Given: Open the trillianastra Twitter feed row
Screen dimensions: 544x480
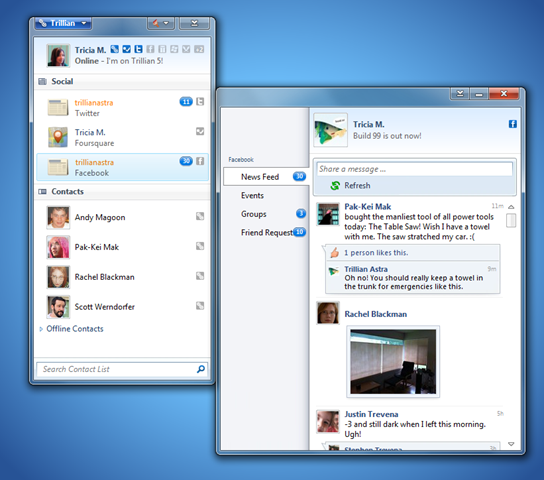Looking at the screenshot, I should [x=122, y=108].
